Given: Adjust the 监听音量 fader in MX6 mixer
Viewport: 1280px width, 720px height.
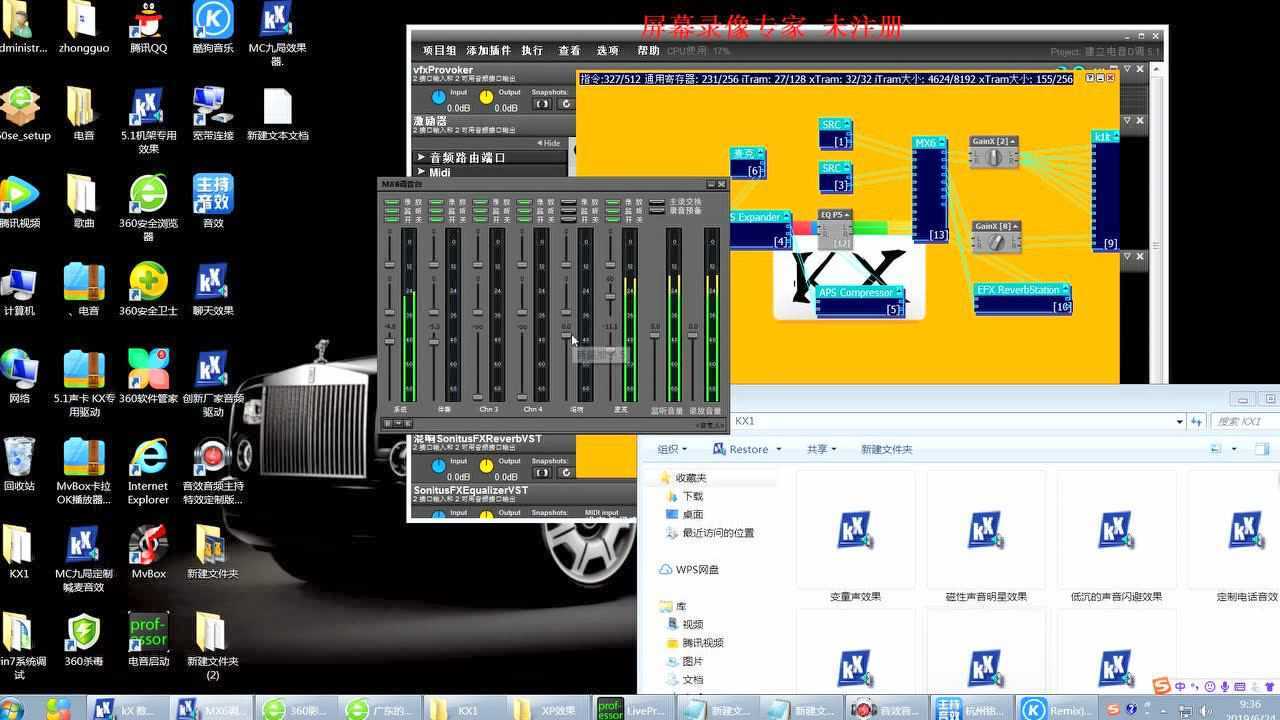Looking at the screenshot, I should [655, 335].
